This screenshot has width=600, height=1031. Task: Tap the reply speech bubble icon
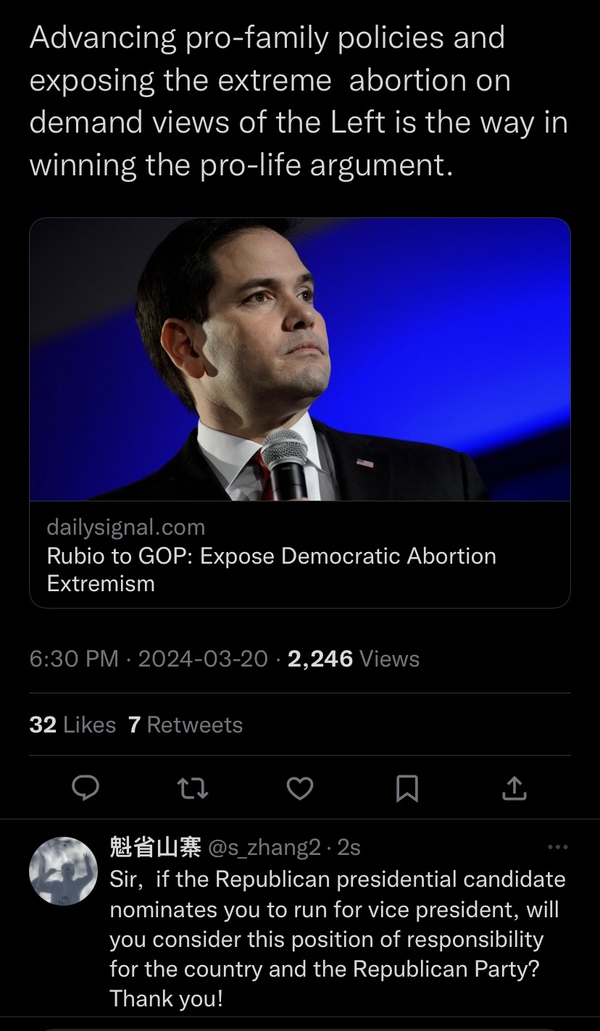coord(87,789)
